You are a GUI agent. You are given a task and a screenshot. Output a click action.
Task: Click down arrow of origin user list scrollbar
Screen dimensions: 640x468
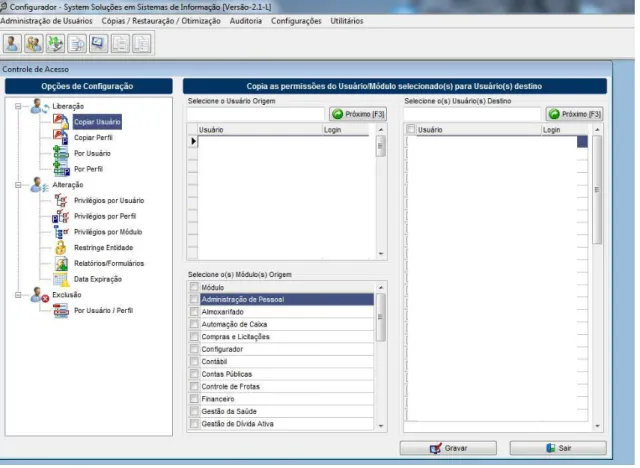point(381,254)
